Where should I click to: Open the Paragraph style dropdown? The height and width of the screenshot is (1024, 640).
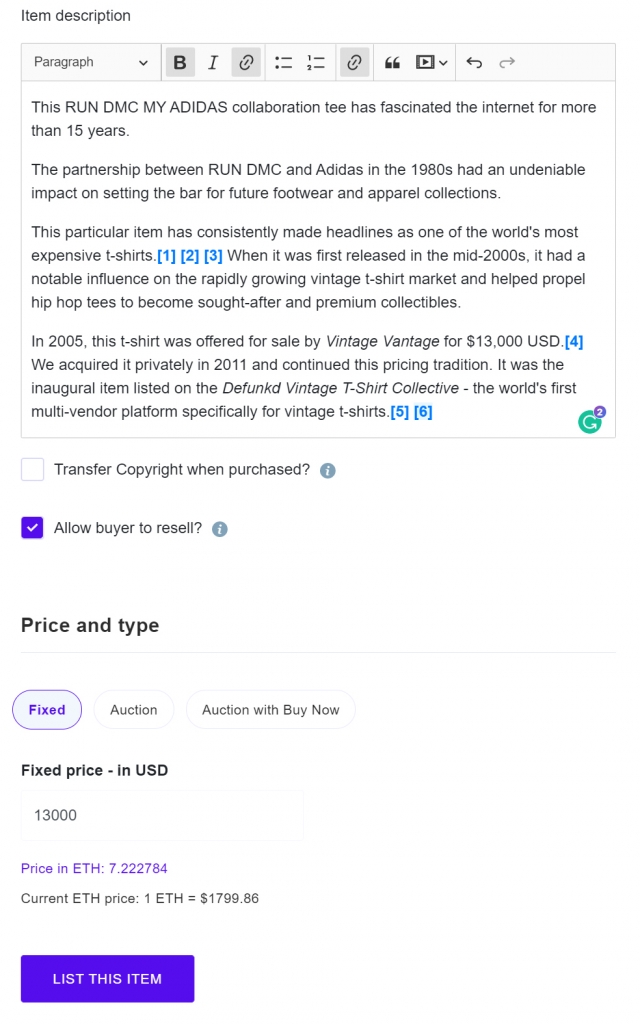pos(90,62)
